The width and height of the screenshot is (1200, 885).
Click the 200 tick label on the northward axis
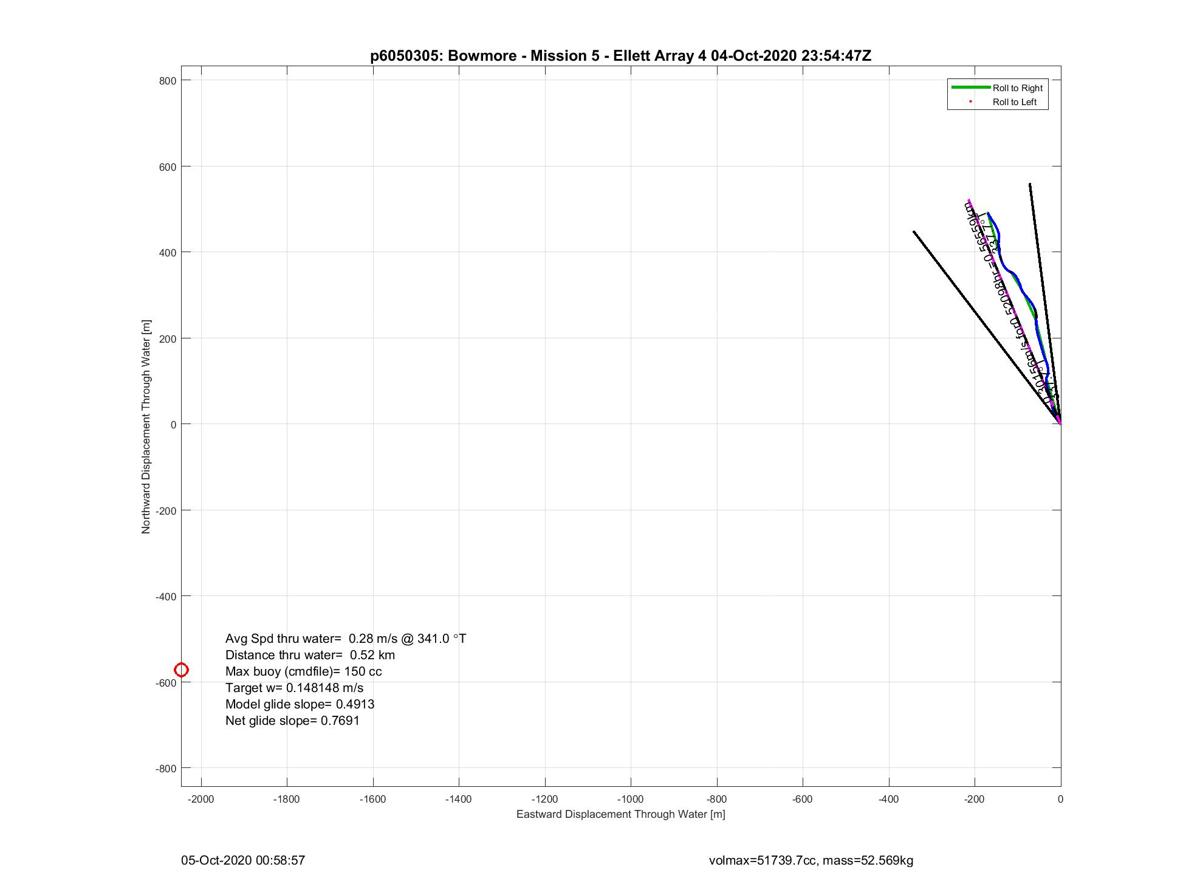168,339
